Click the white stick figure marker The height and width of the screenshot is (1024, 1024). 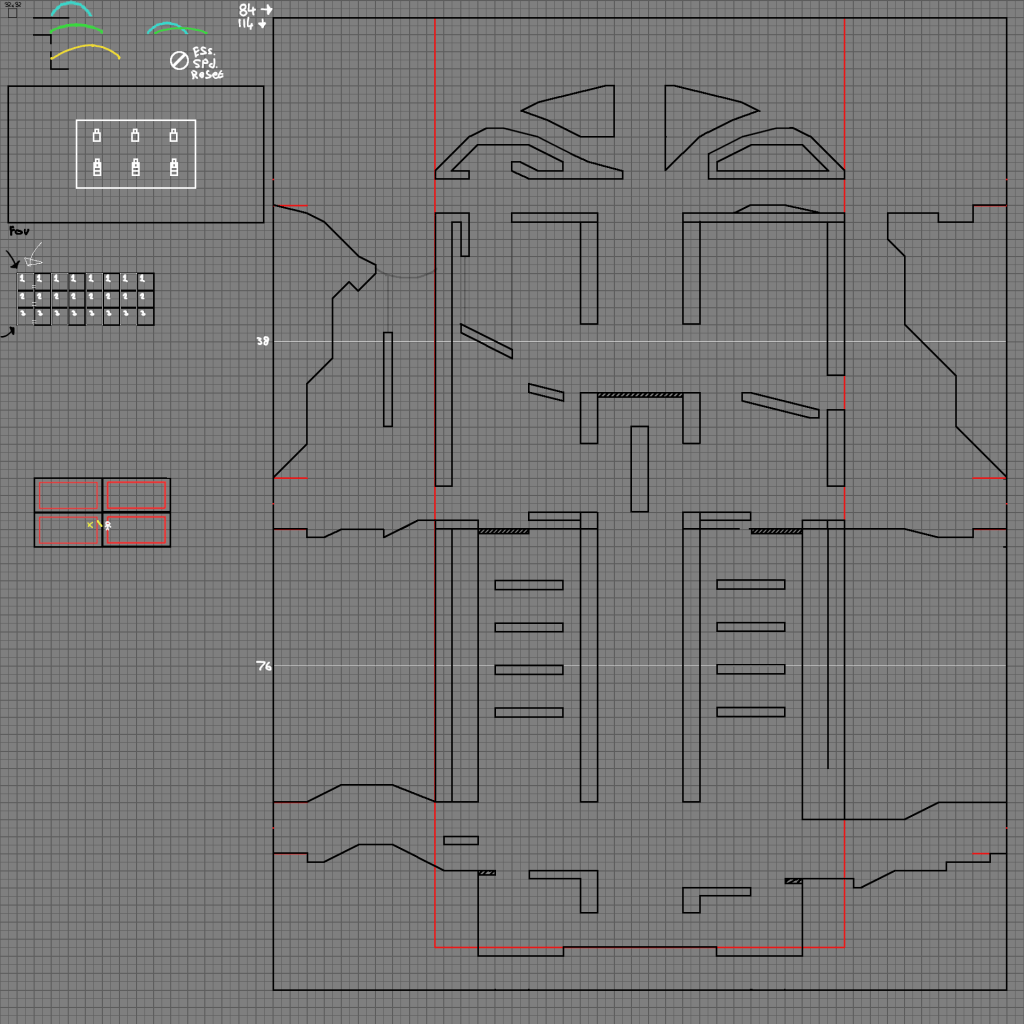pyautogui.click(x=108, y=524)
